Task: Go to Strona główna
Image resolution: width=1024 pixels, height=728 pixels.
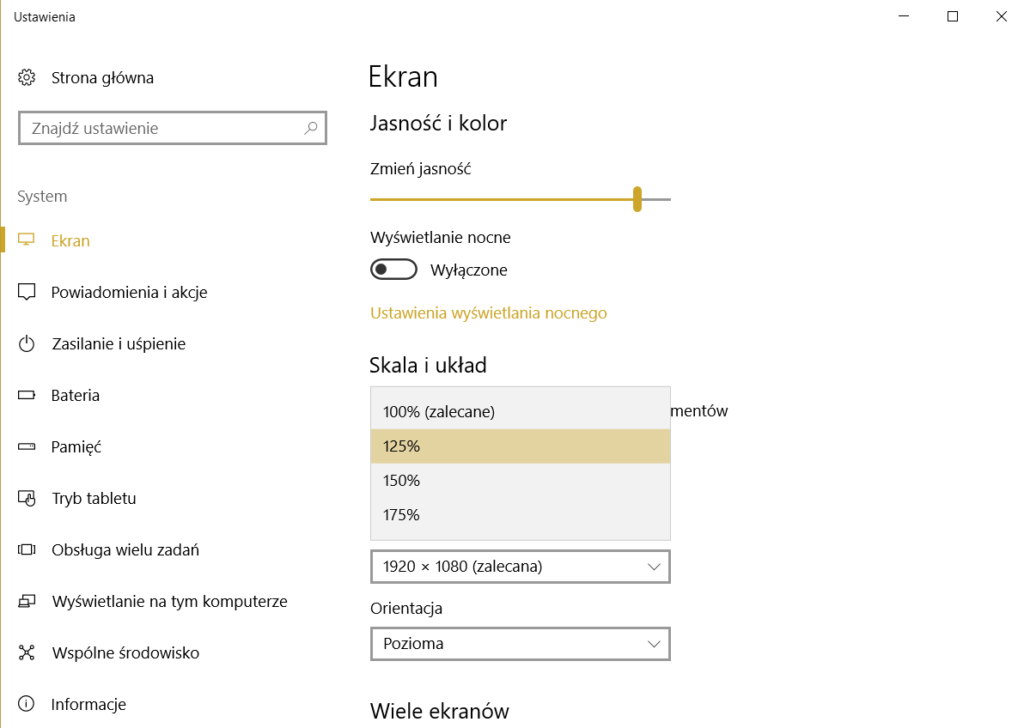Action: click(x=103, y=78)
